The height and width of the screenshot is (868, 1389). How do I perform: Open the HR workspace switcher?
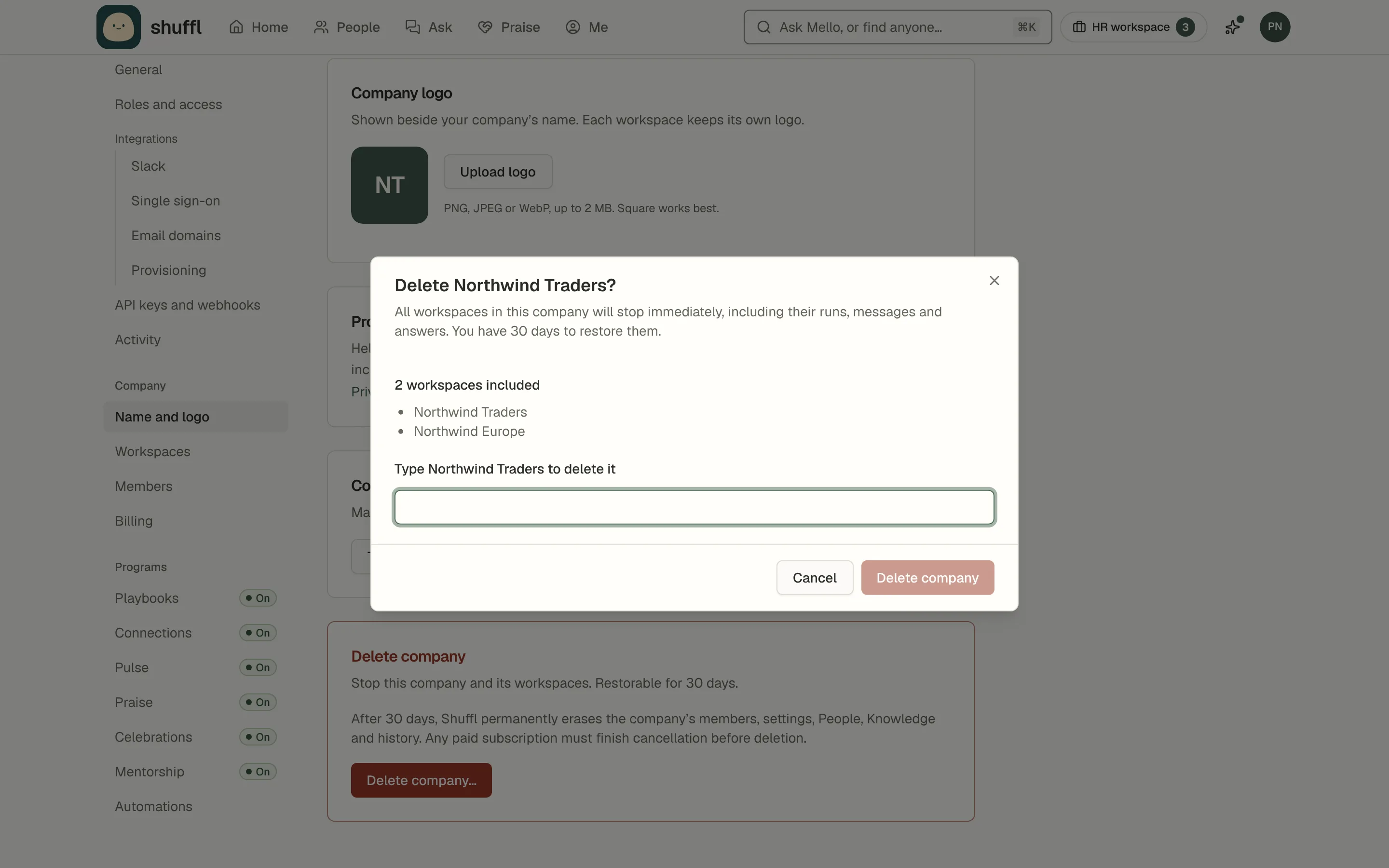tap(1133, 27)
